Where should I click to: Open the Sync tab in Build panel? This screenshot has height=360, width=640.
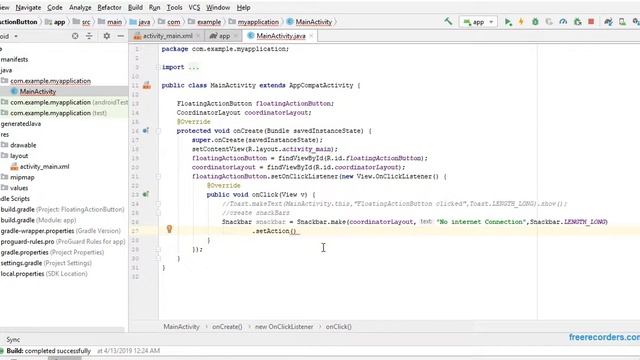pyautogui.click(x=13, y=339)
